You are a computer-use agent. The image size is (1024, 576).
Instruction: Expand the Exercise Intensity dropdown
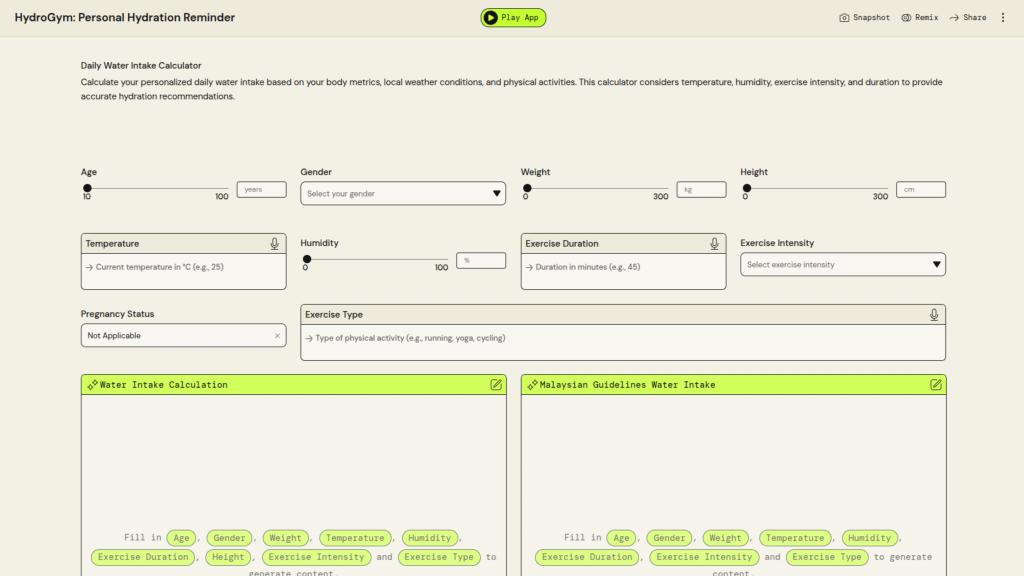tap(842, 265)
